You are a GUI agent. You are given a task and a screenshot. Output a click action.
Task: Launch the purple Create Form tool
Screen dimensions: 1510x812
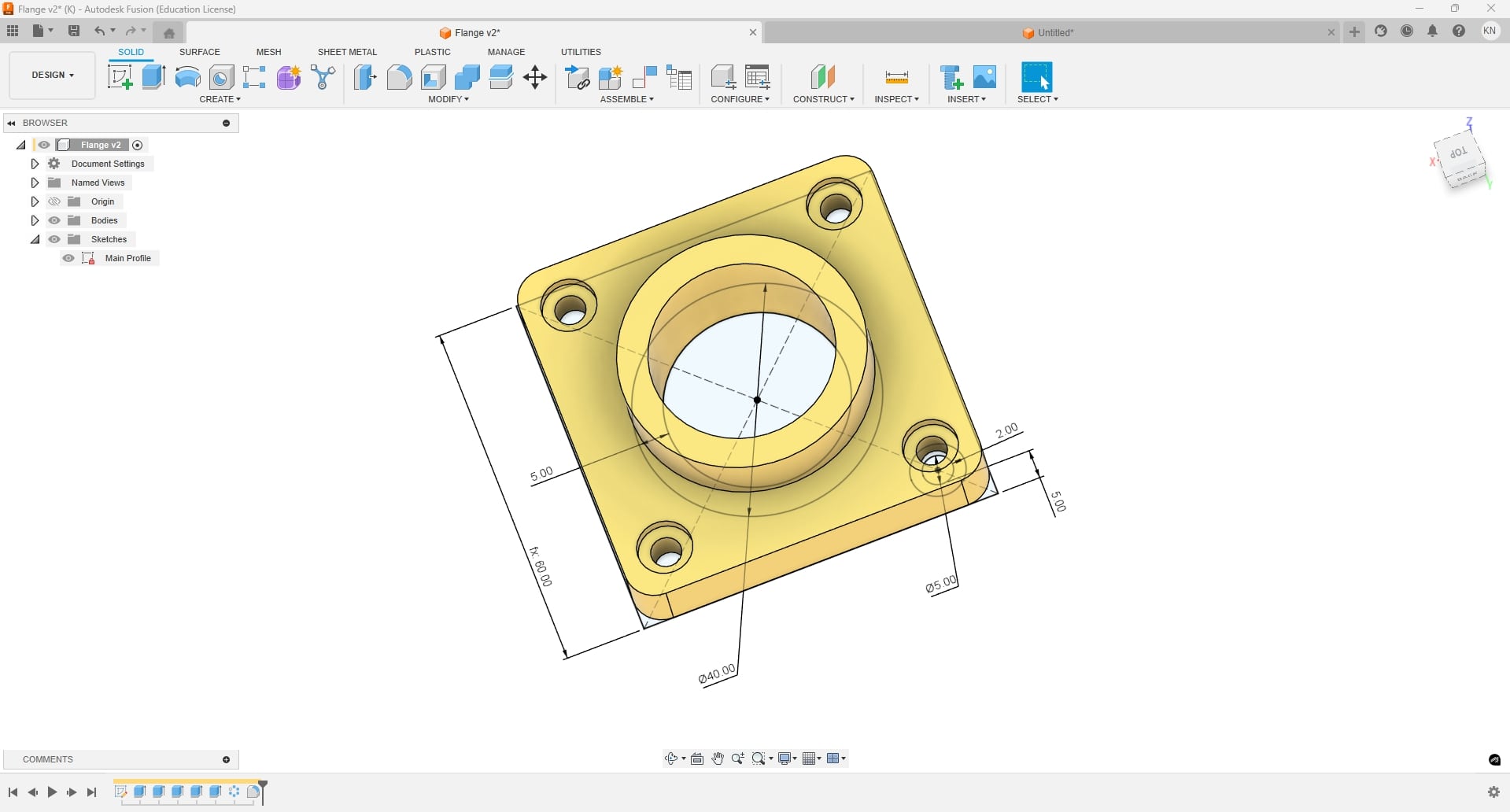coord(289,77)
